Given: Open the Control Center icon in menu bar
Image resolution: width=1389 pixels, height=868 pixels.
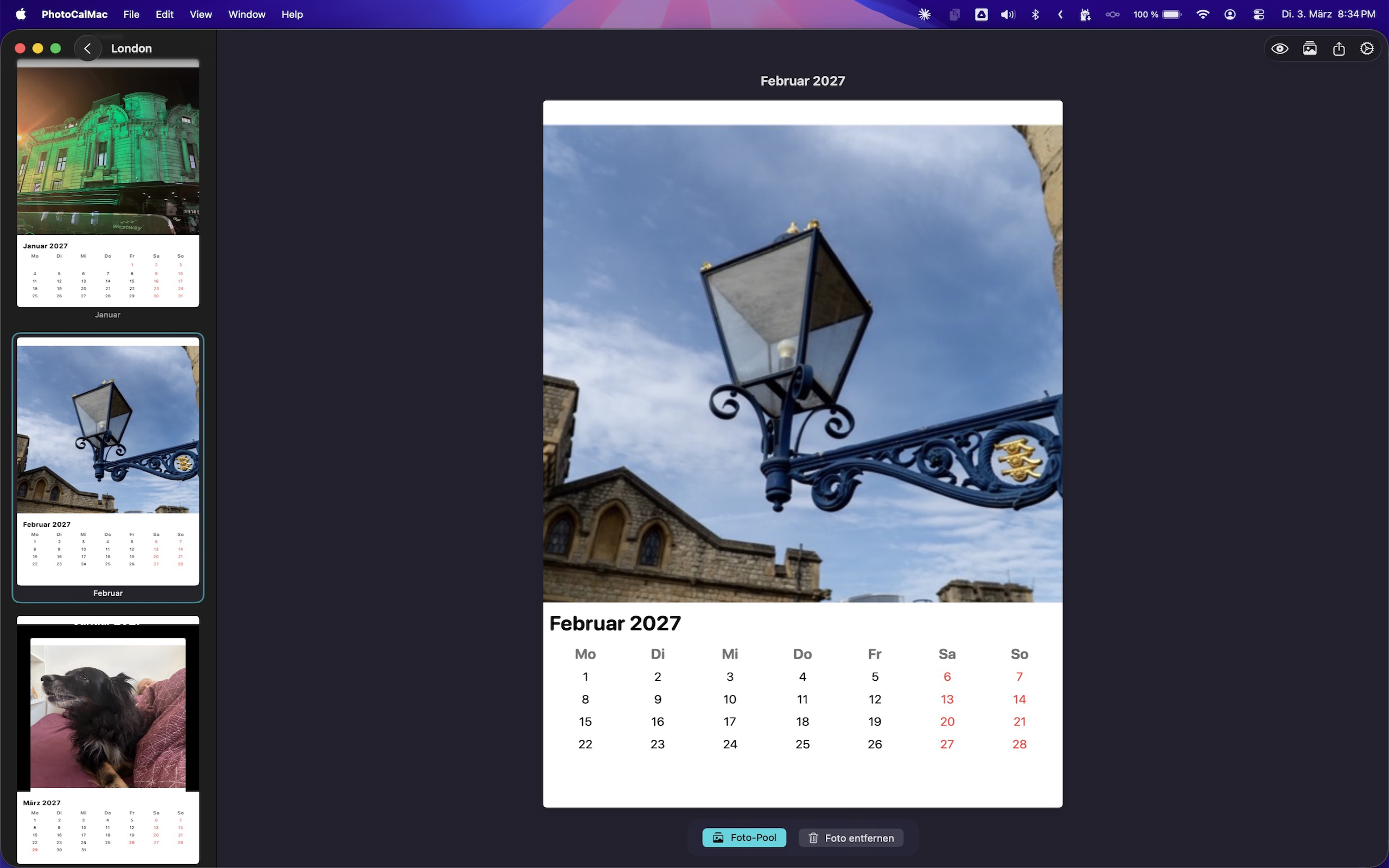Looking at the screenshot, I should [1258, 14].
